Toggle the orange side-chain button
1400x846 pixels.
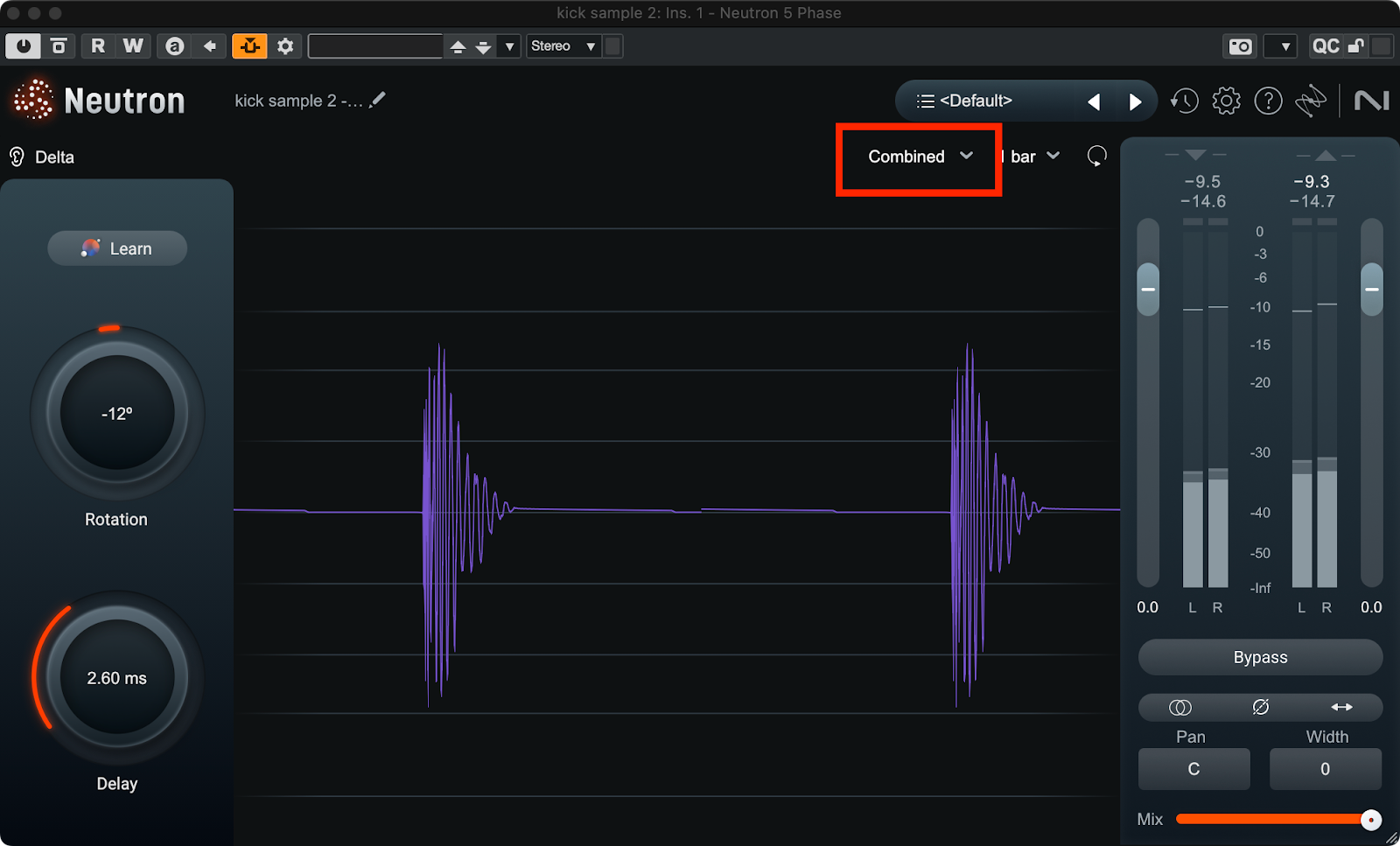tap(249, 46)
